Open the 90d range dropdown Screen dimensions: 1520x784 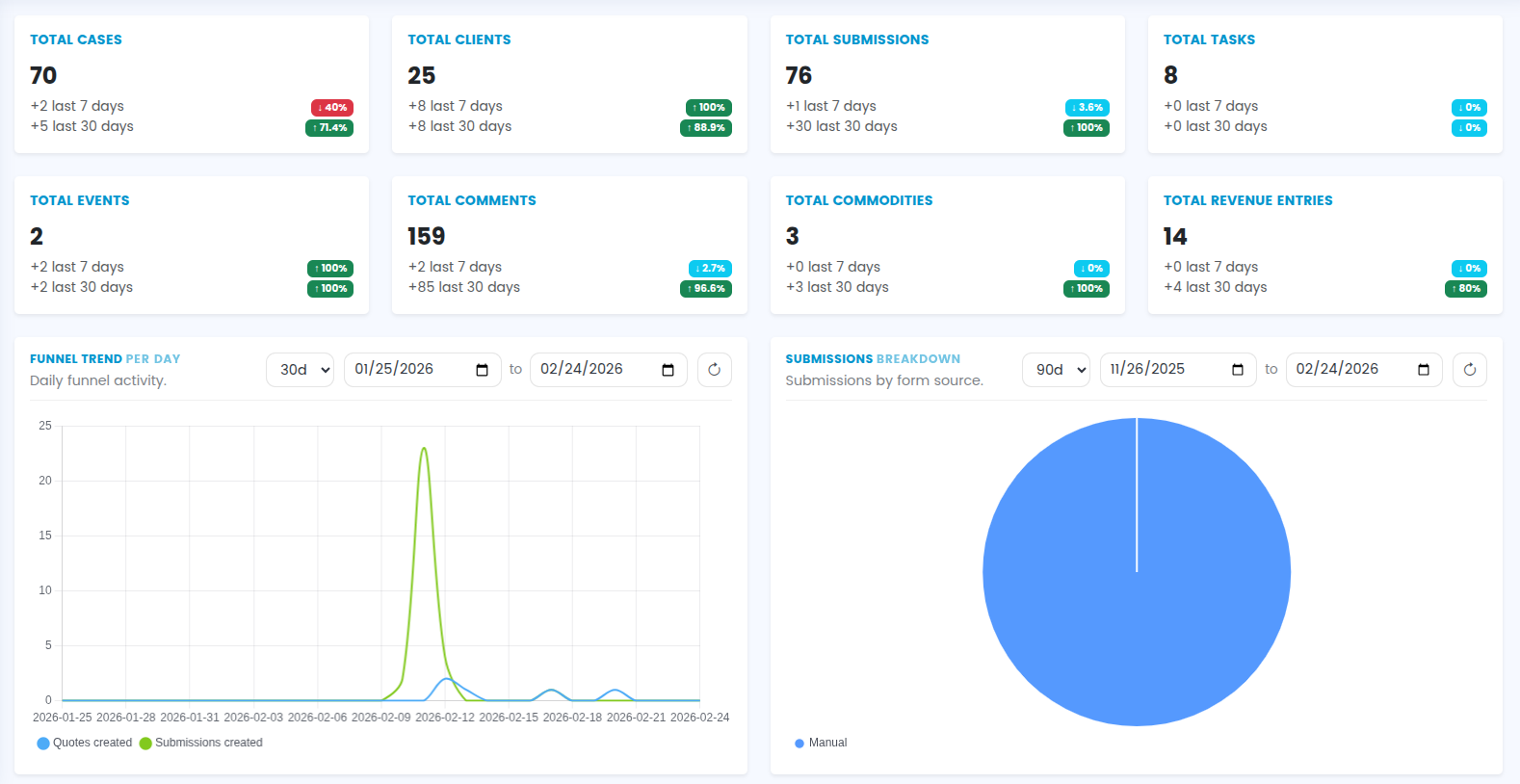(x=1056, y=370)
